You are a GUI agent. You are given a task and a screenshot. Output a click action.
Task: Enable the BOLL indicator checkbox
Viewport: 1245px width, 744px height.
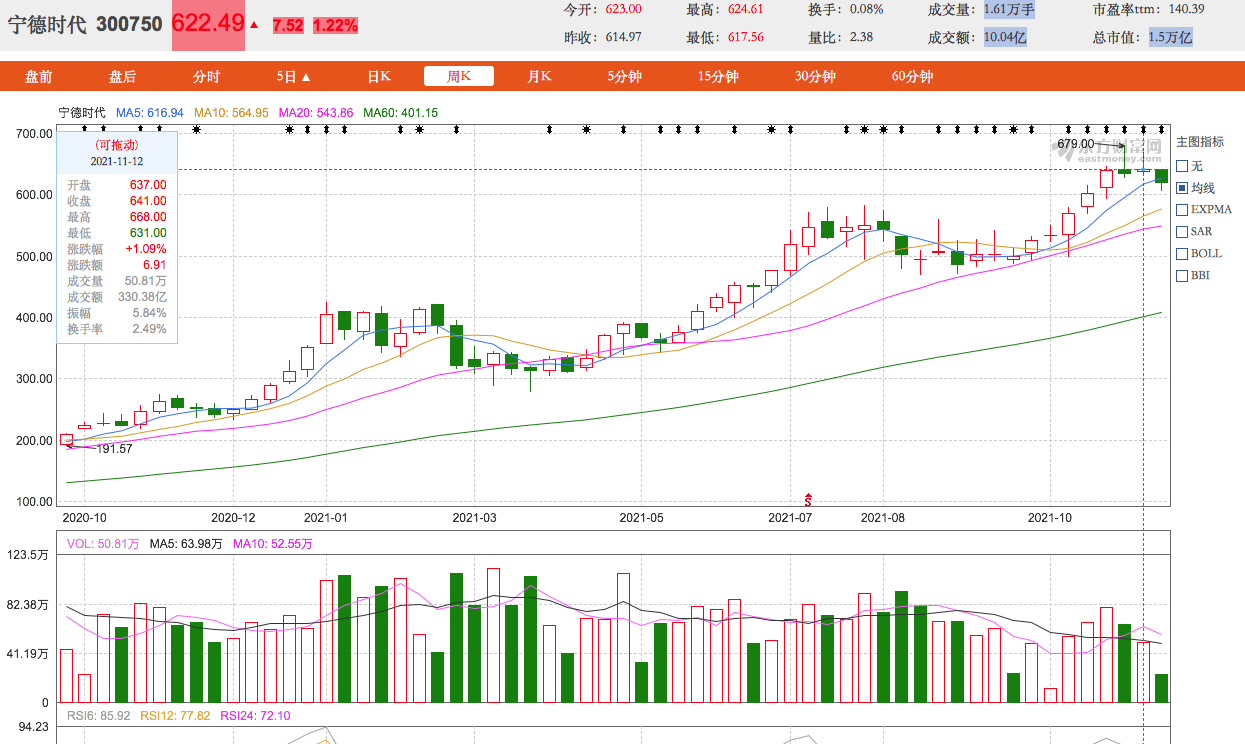[x=1183, y=254]
